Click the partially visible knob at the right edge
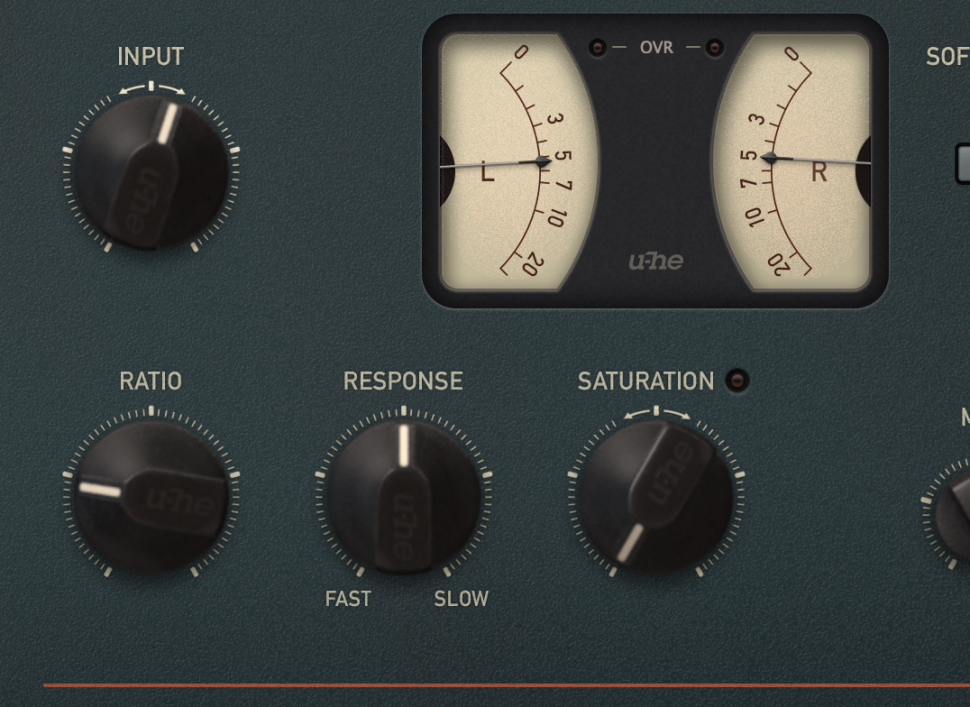970x707 pixels. click(x=953, y=513)
